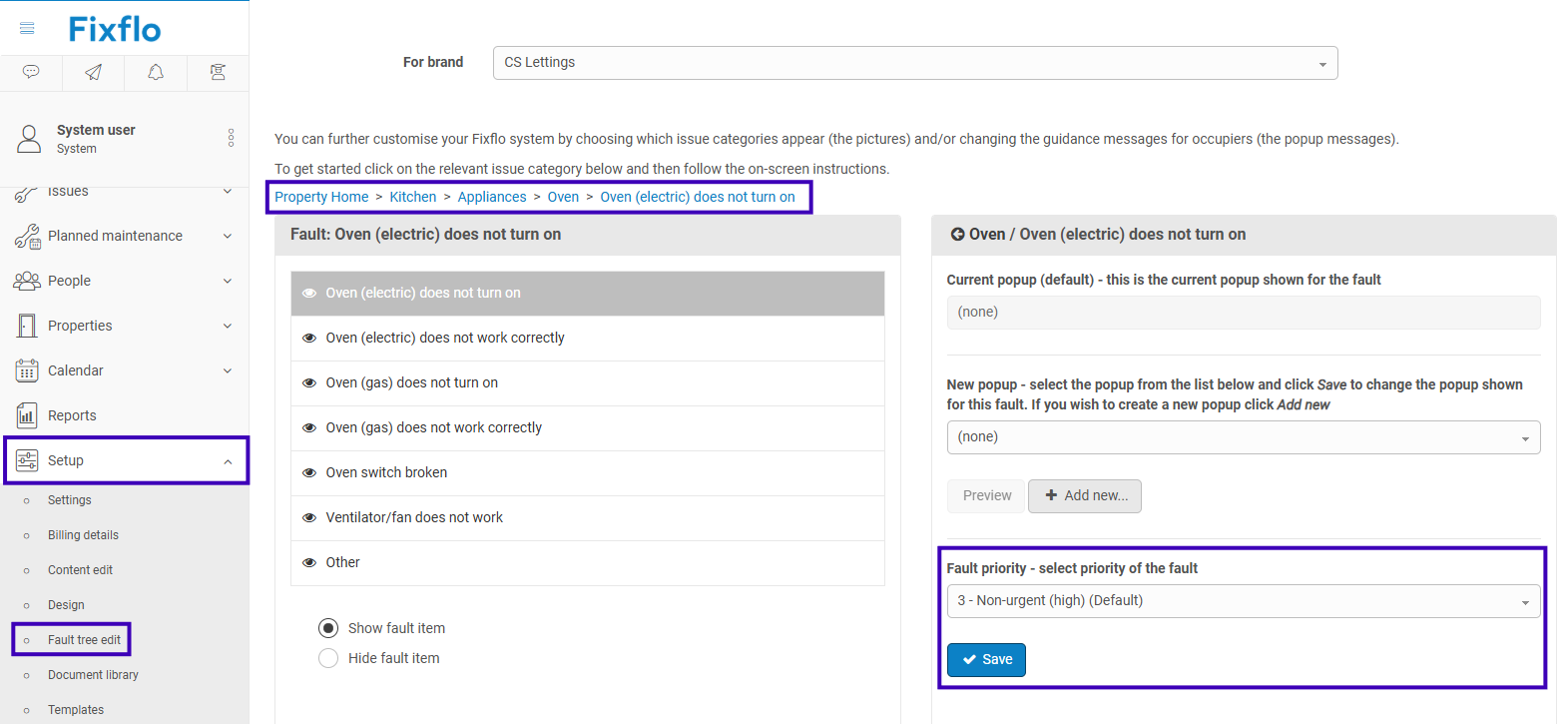Click the Save button
The image size is (1568, 724).
pos(986,660)
